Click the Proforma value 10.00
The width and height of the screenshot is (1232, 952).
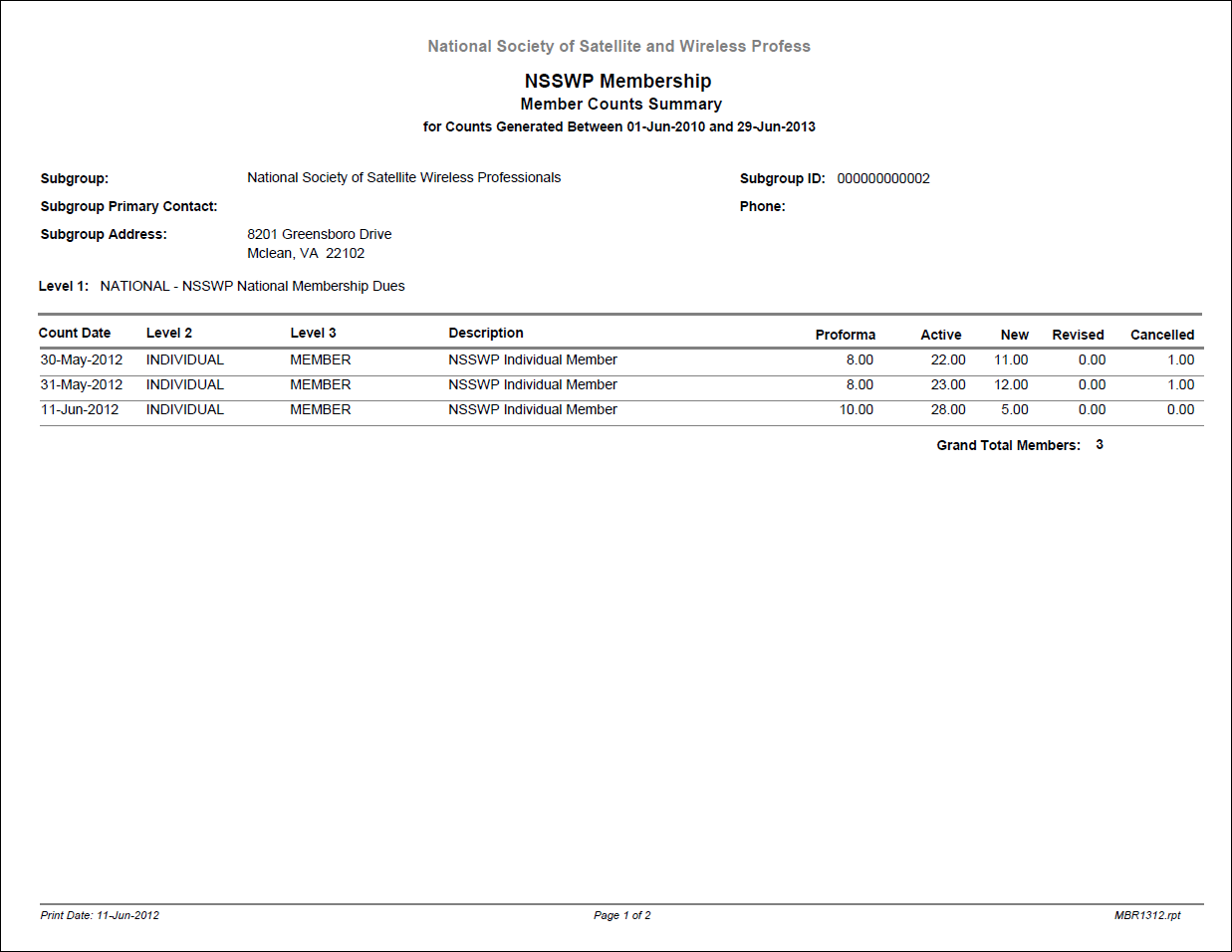(x=856, y=410)
